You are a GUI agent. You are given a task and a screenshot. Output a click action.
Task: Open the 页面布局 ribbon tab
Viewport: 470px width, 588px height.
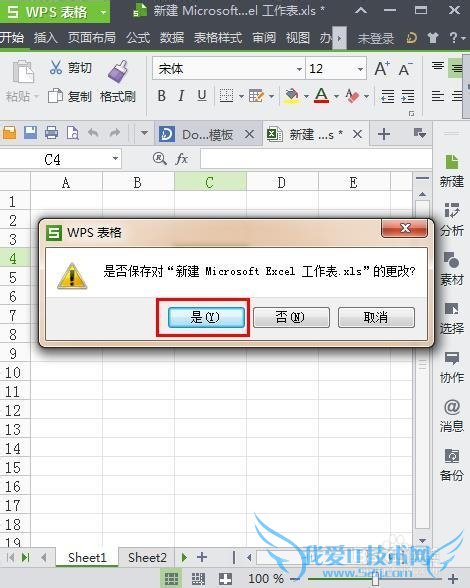pyautogui.click(x=92, y=38)
